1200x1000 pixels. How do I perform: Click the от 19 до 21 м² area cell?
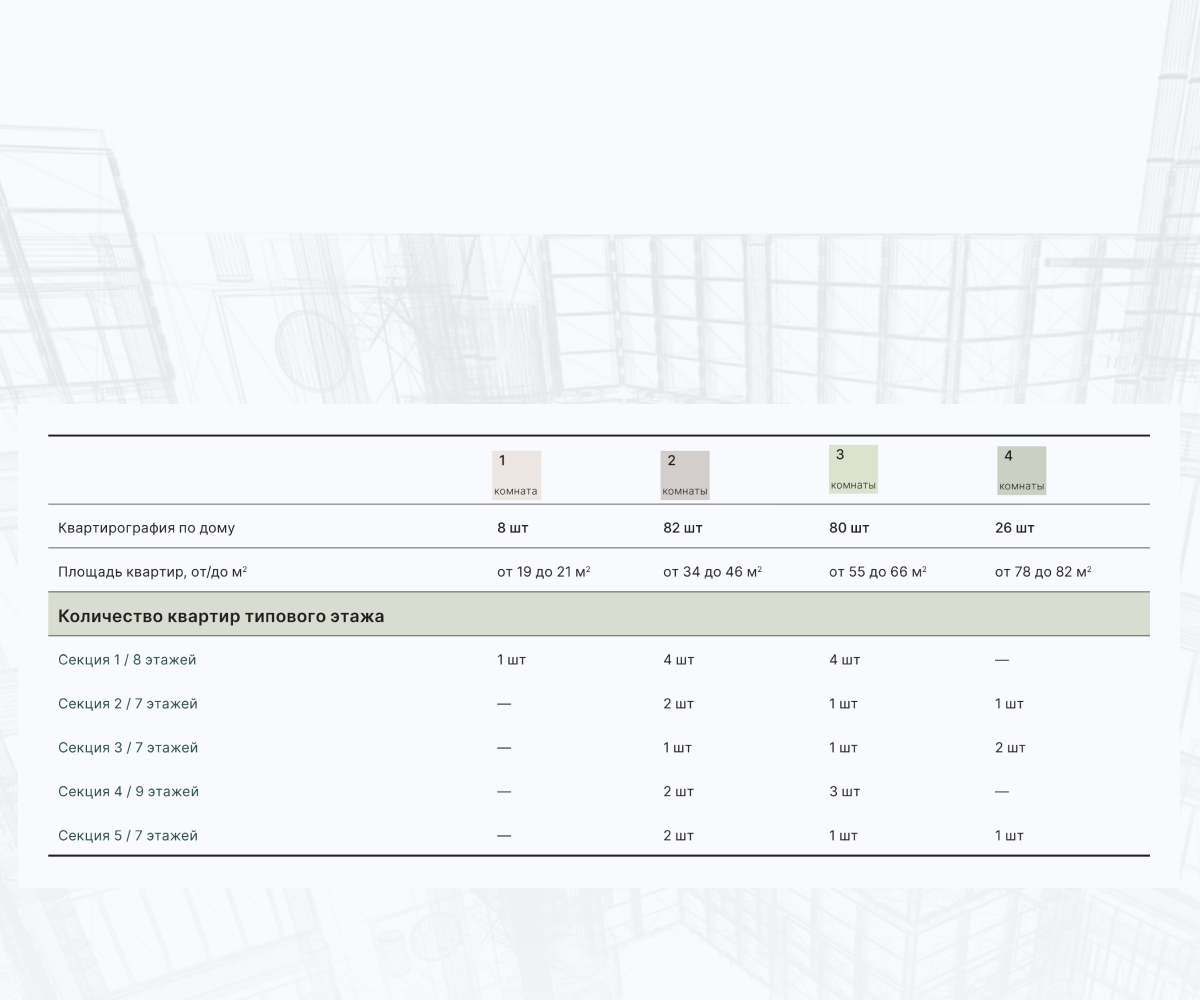[543, 572]
